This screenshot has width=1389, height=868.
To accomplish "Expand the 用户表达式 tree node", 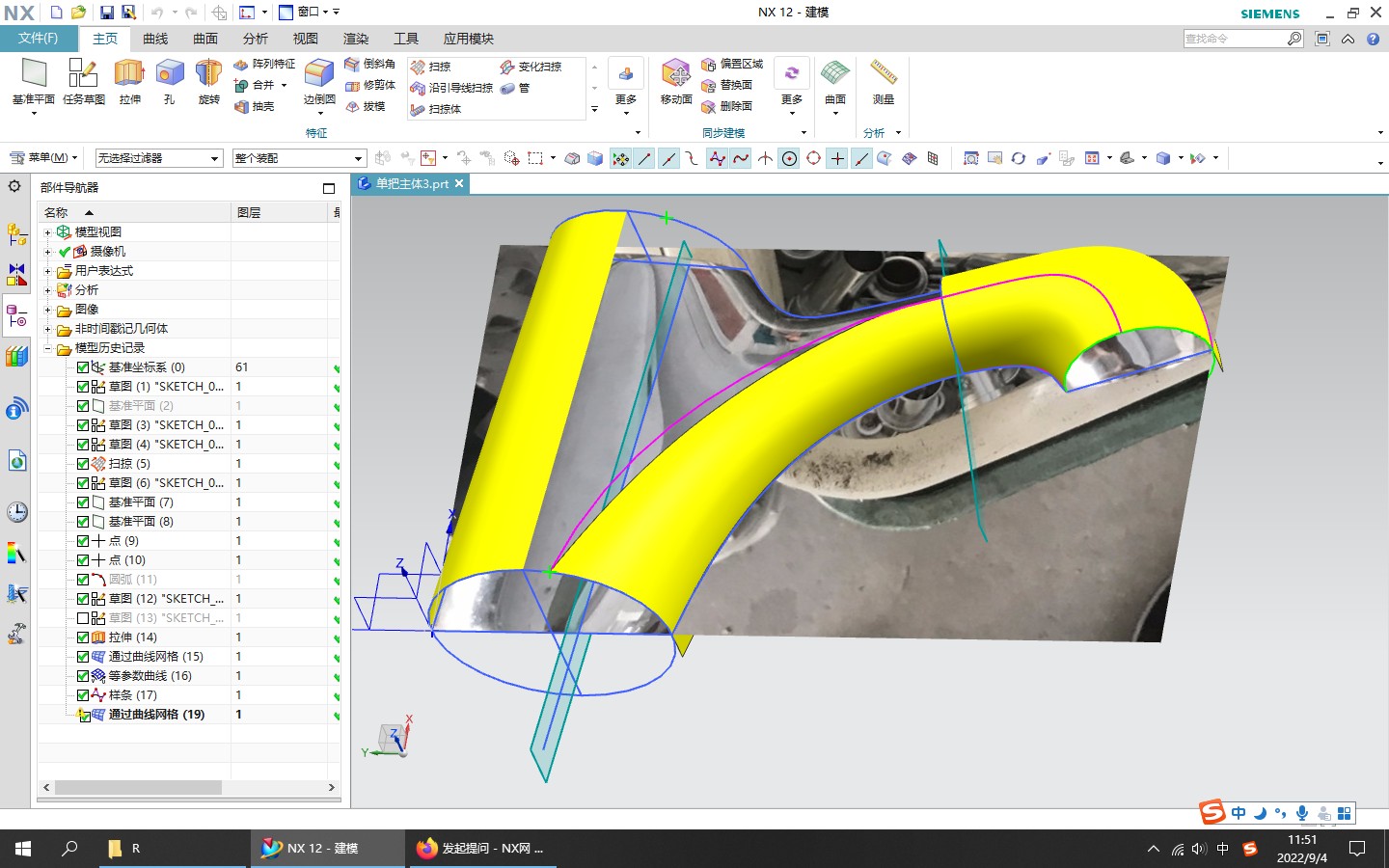I will pyautogui.click(x=47, y=271).
